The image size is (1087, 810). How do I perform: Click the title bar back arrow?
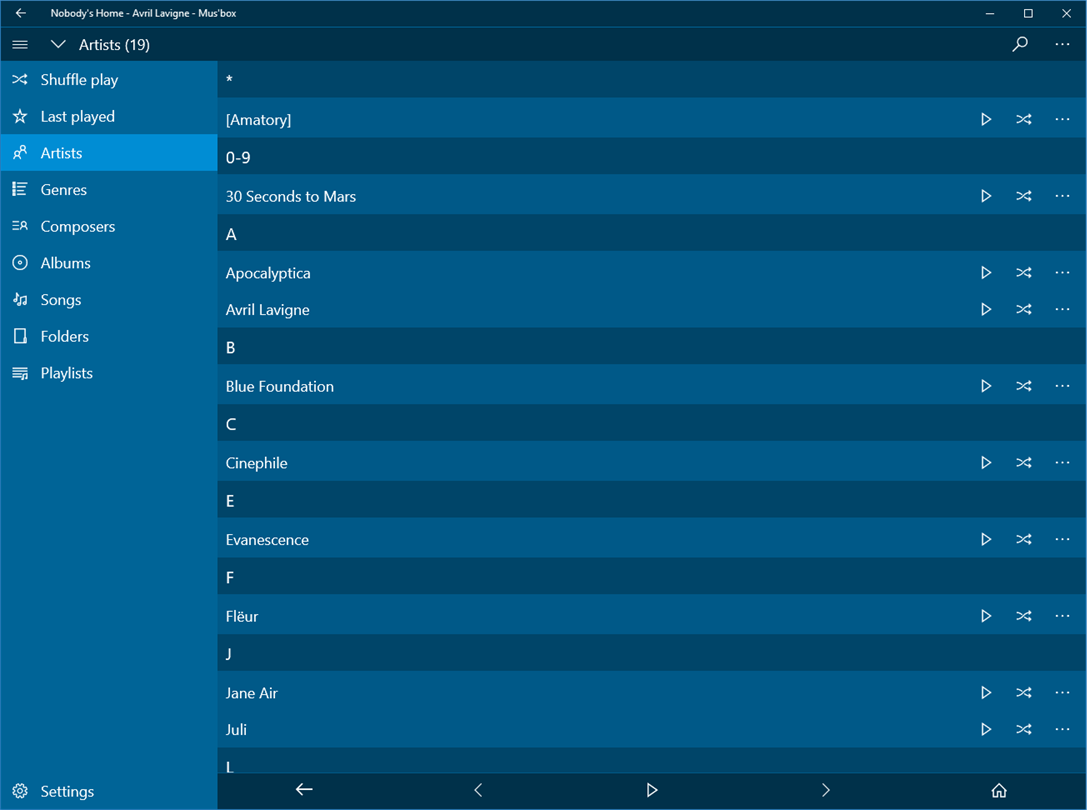tap(21, 13)
